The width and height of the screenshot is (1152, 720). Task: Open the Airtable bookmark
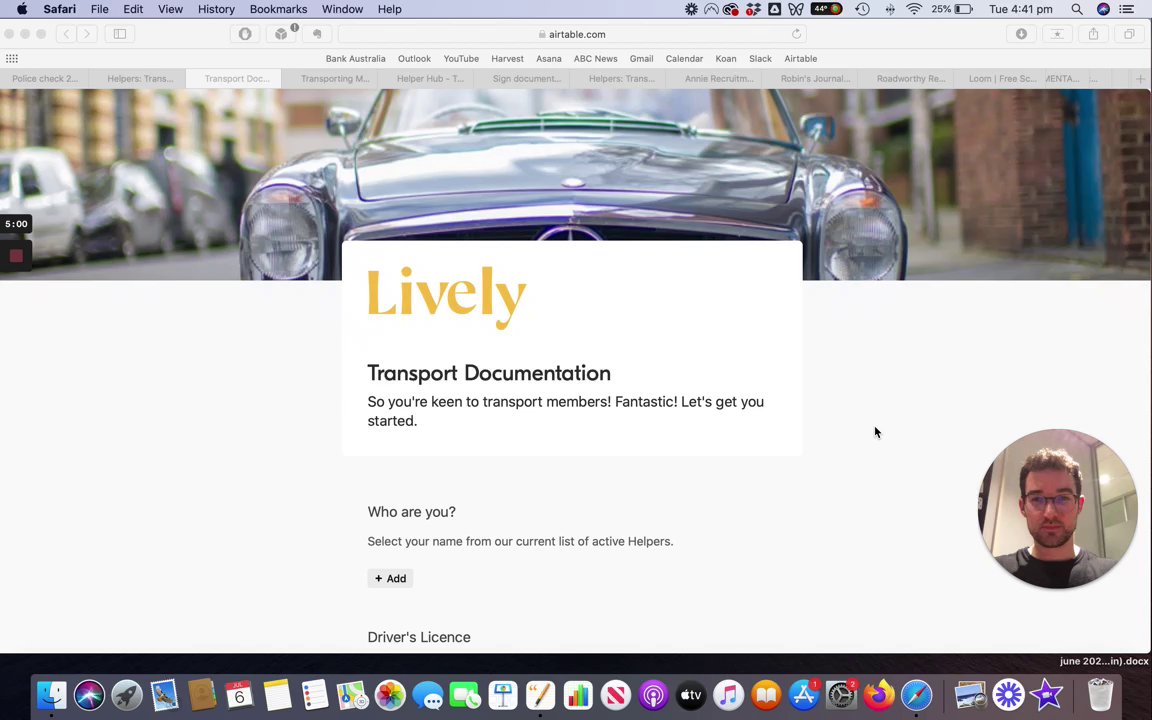[x=801, y=59]
